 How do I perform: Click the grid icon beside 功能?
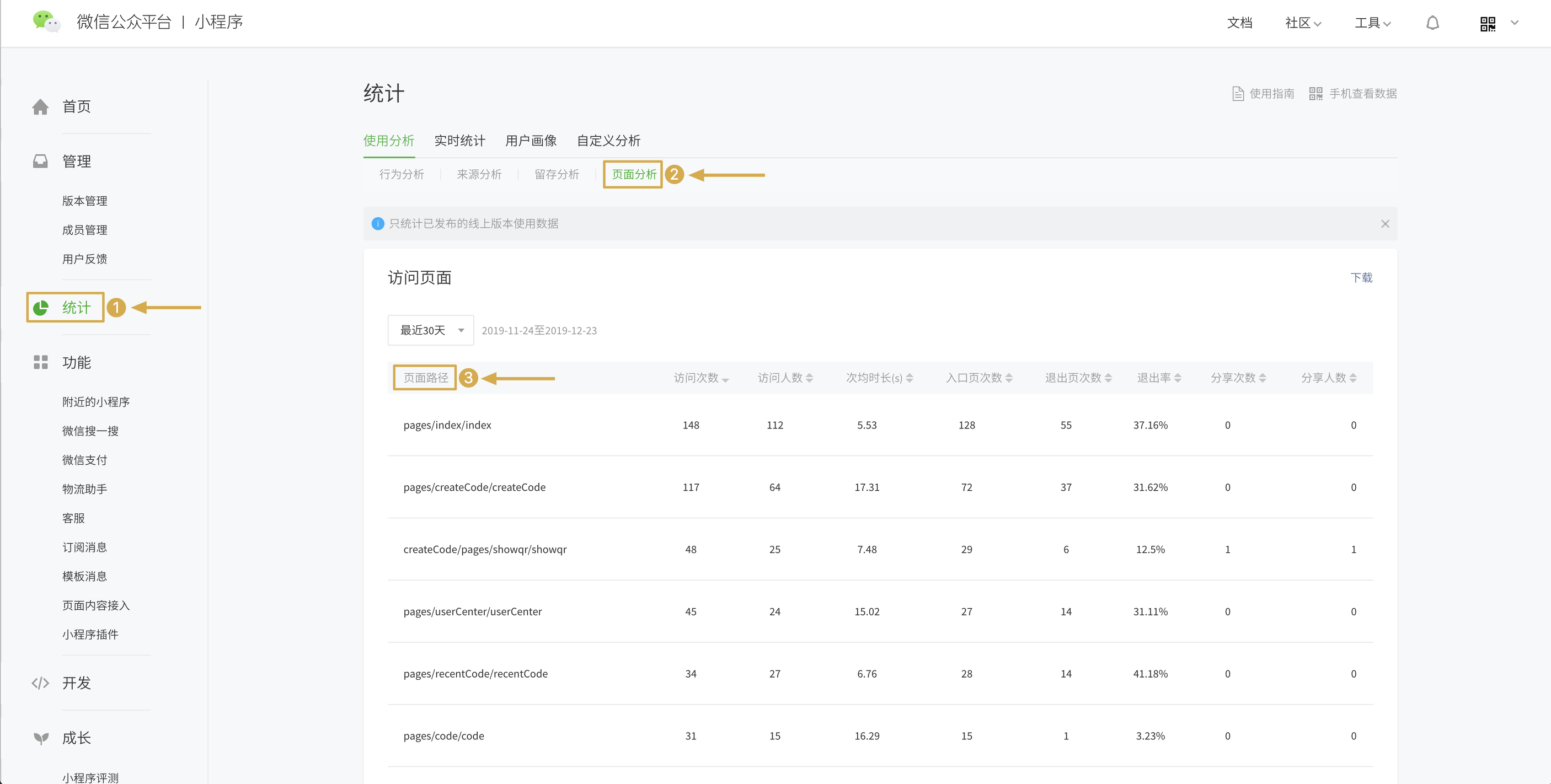pos(40,362)
